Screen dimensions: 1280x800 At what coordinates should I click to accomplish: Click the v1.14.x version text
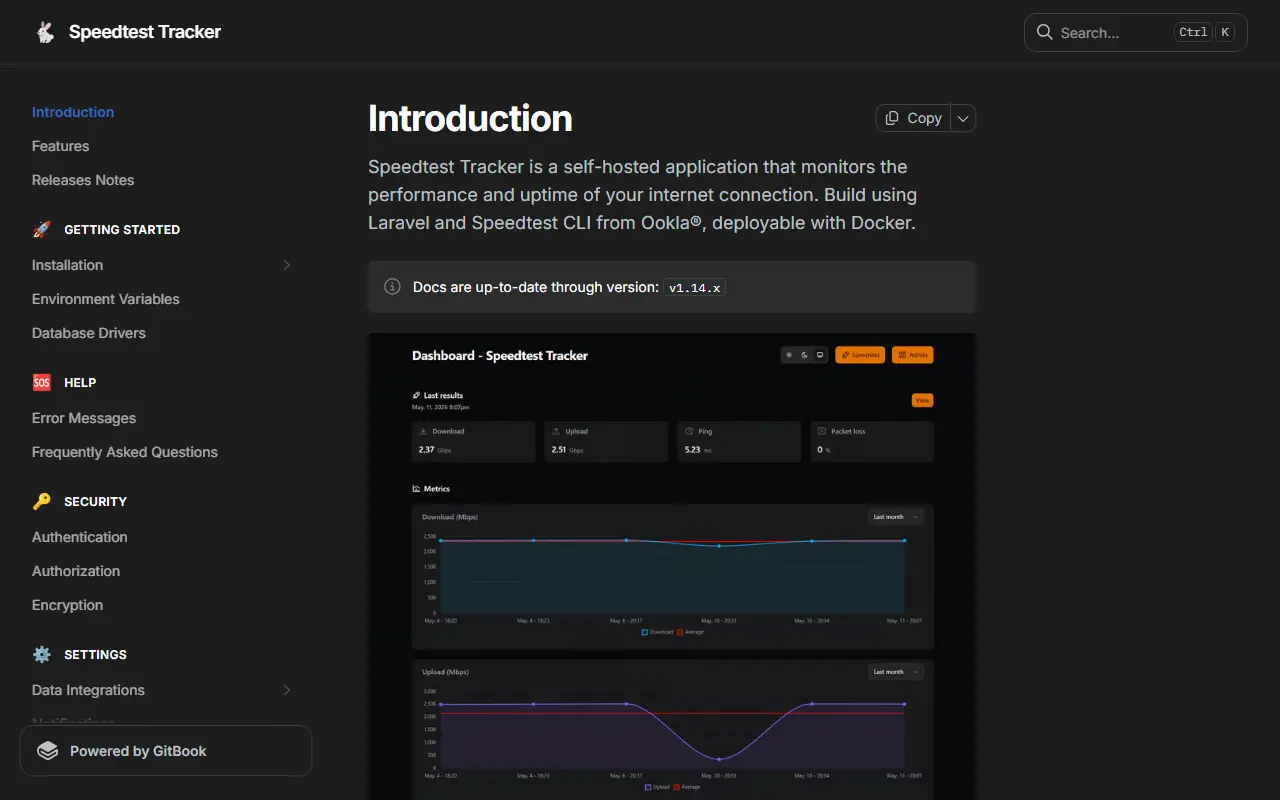[x=695, y=287]
